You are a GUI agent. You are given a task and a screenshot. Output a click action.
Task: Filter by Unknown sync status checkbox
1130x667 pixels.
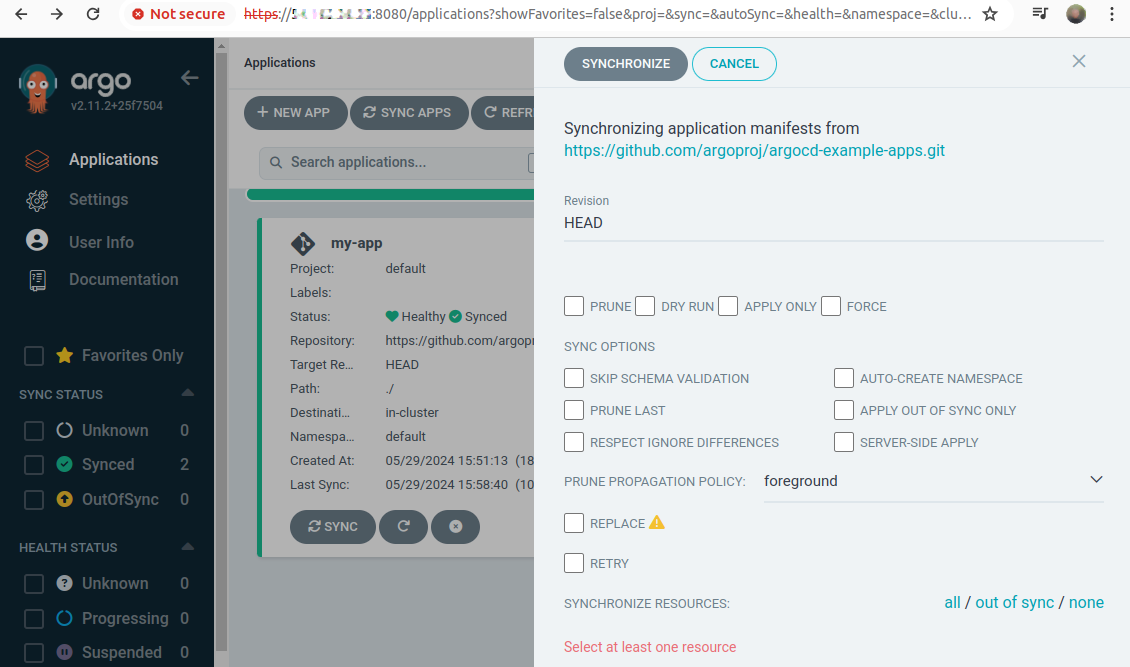coord(34,431)
